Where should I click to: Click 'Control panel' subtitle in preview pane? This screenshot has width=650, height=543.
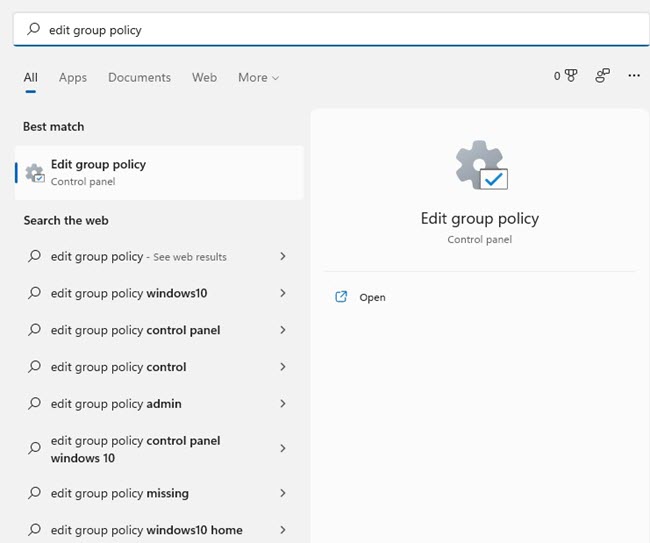(x=480, y=240)
